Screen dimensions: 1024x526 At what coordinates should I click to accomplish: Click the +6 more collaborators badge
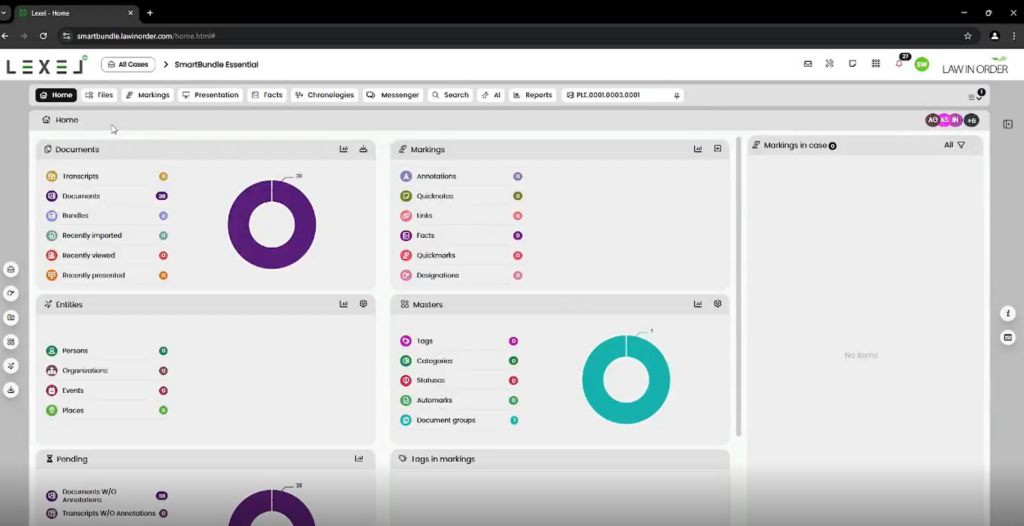971,120
